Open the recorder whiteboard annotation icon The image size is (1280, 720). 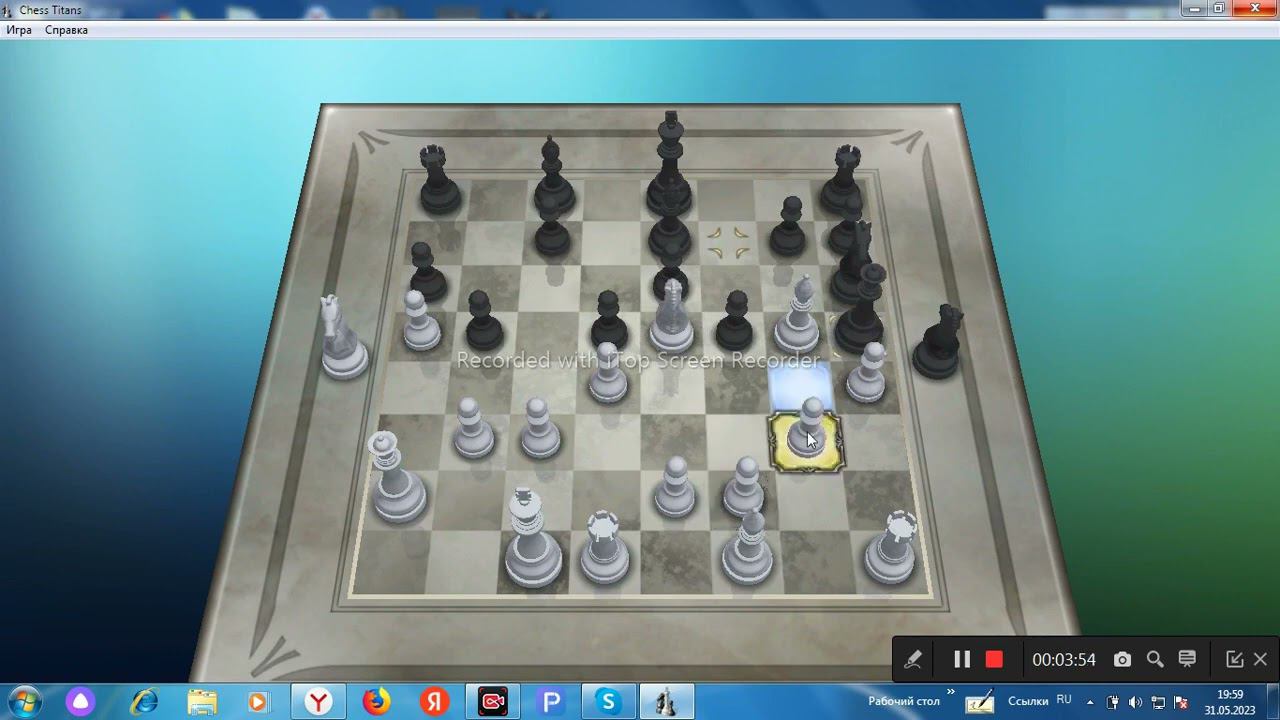point(1187,659)
